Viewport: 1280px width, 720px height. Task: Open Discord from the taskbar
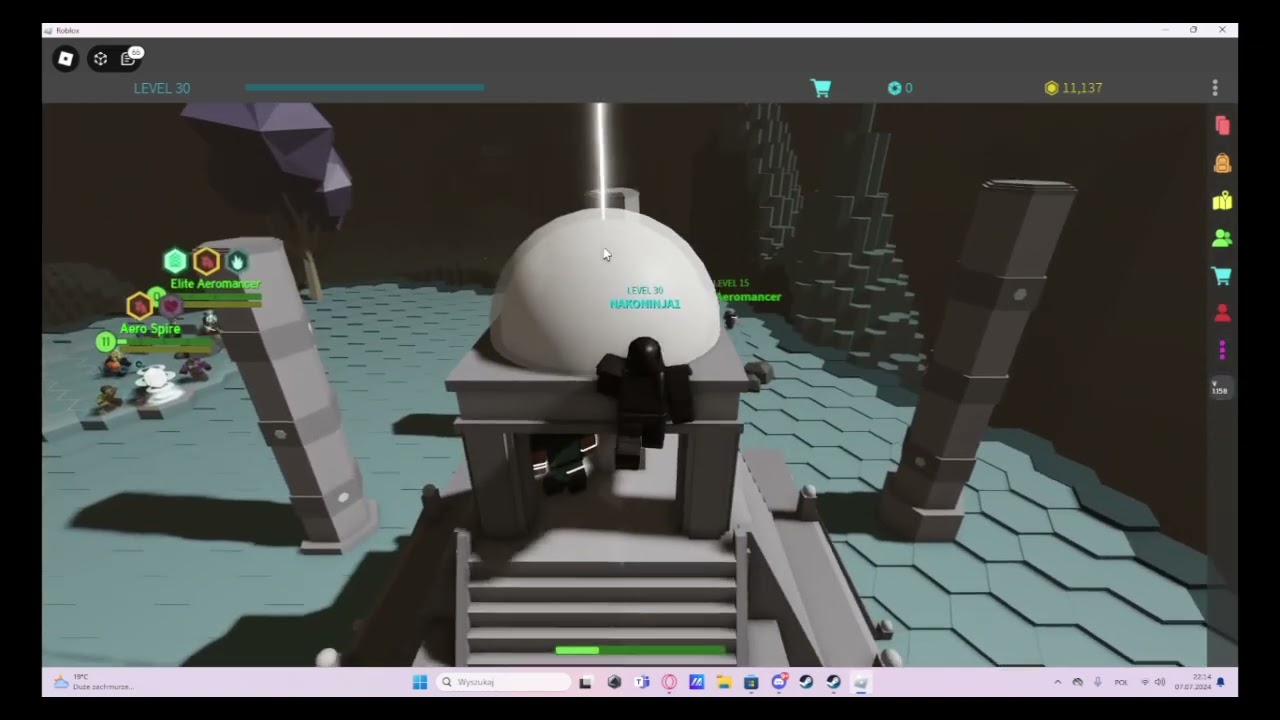click(779, 682)
